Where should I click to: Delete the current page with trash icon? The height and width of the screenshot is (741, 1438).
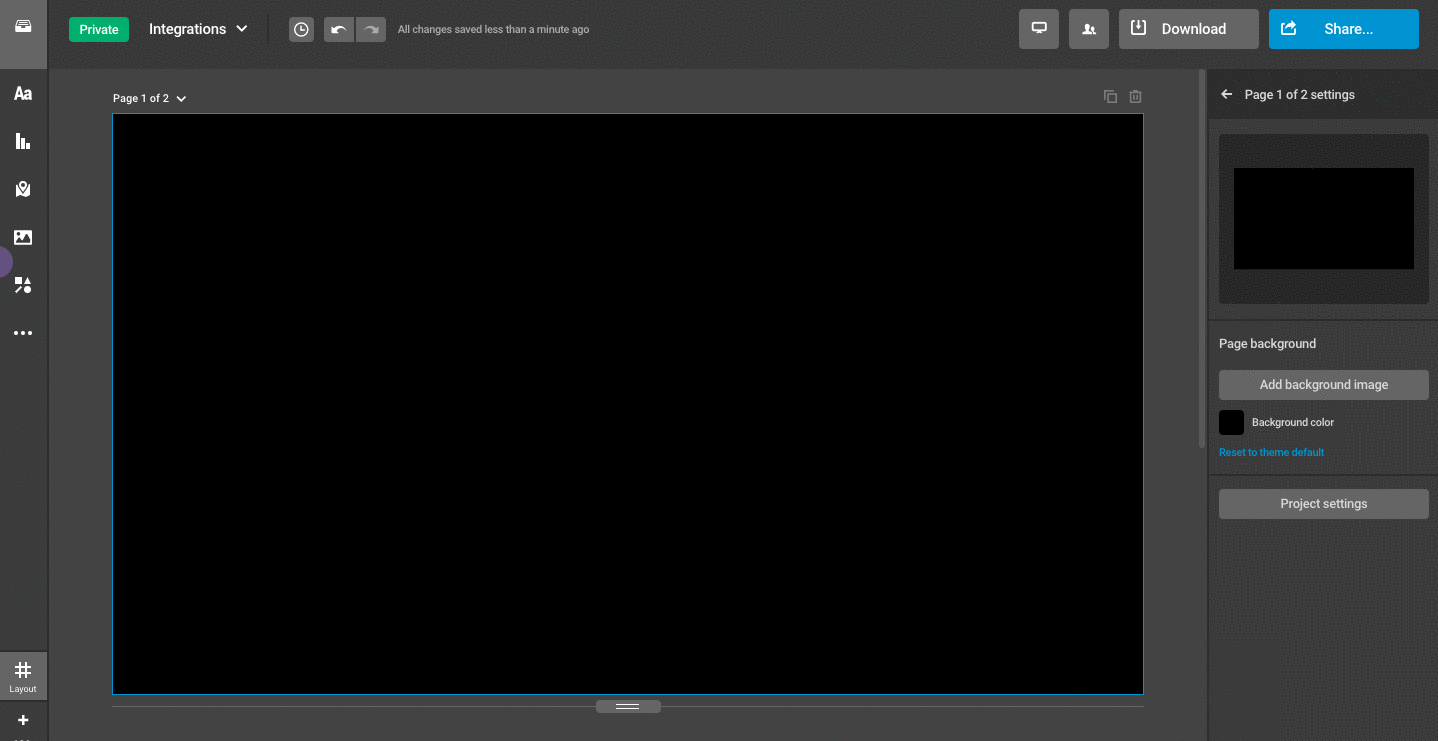click(x=1135, y=97)
